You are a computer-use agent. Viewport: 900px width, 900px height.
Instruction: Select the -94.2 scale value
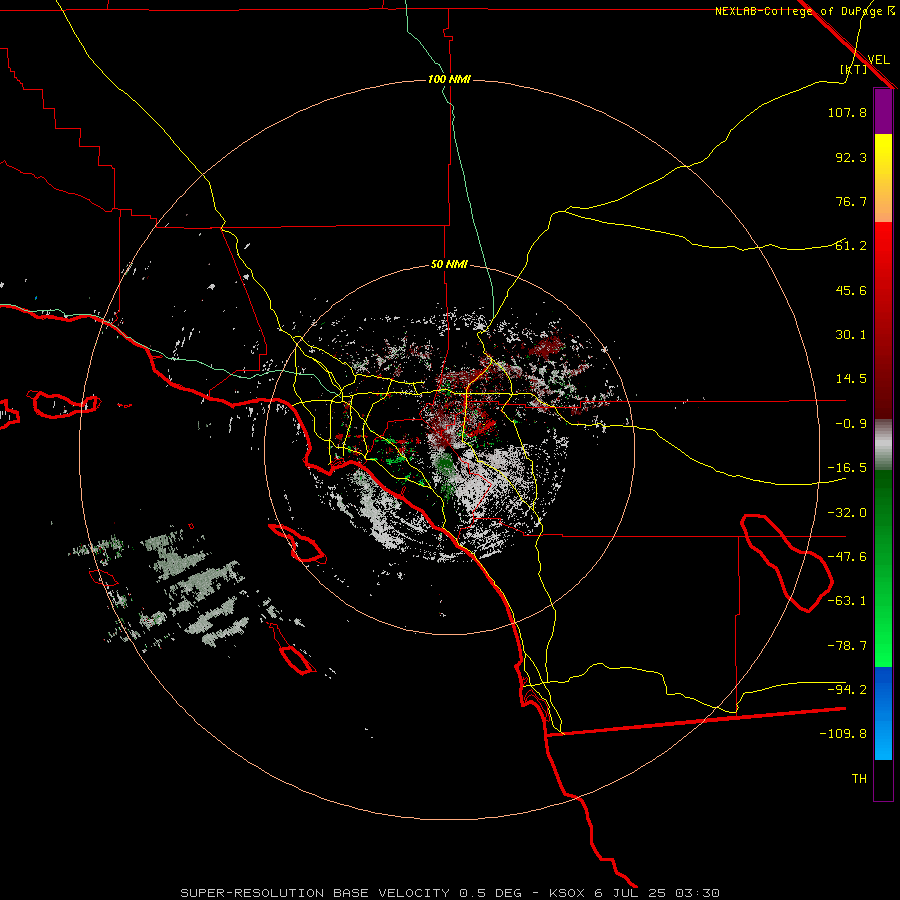coord(847,690)
